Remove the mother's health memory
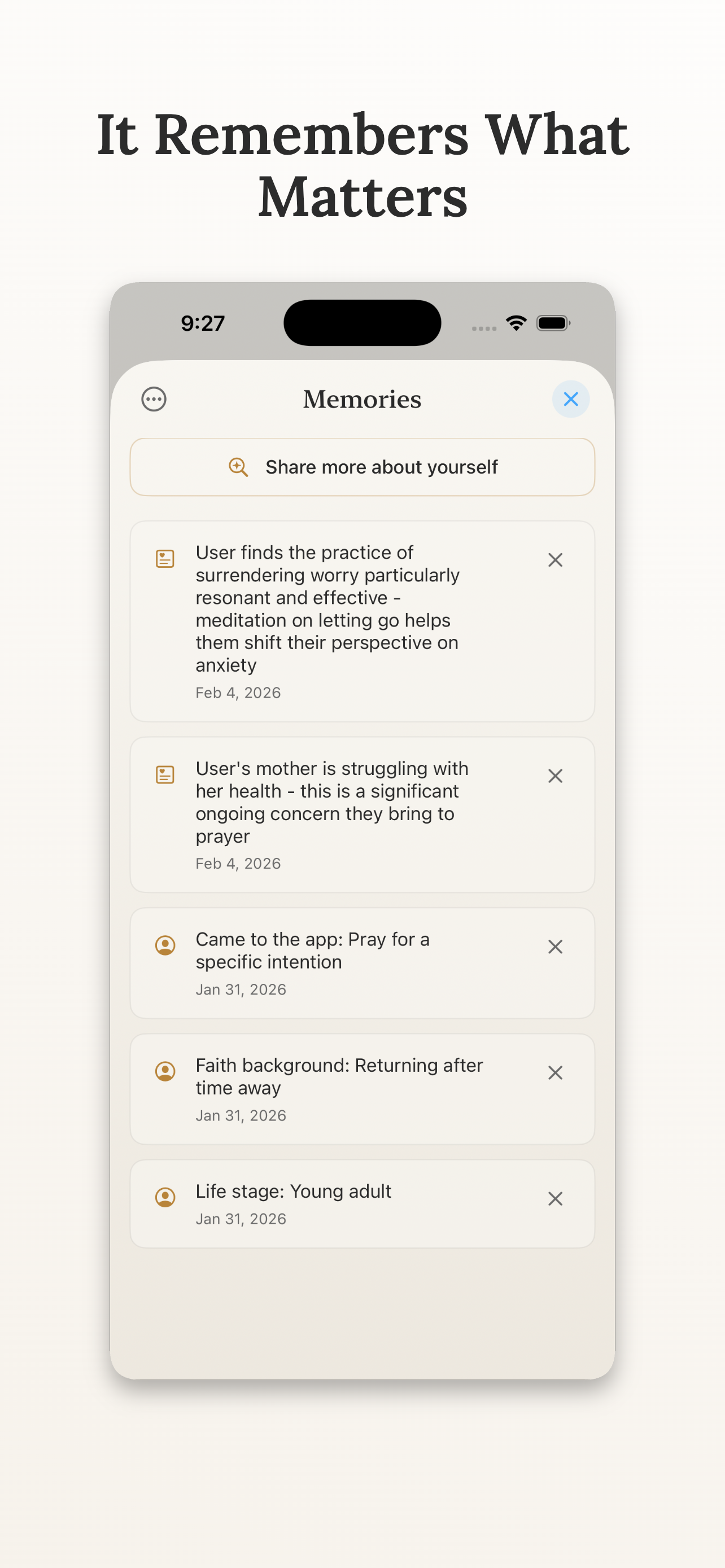The width and height of the screenshot is (725, 1568). click(x=554, y=776)
